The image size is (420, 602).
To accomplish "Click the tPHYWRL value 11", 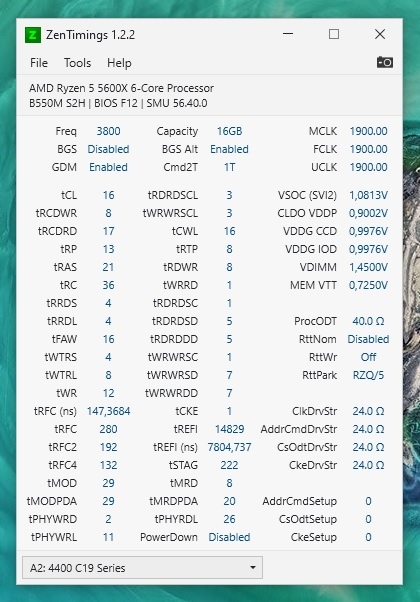I will point(108,537).
